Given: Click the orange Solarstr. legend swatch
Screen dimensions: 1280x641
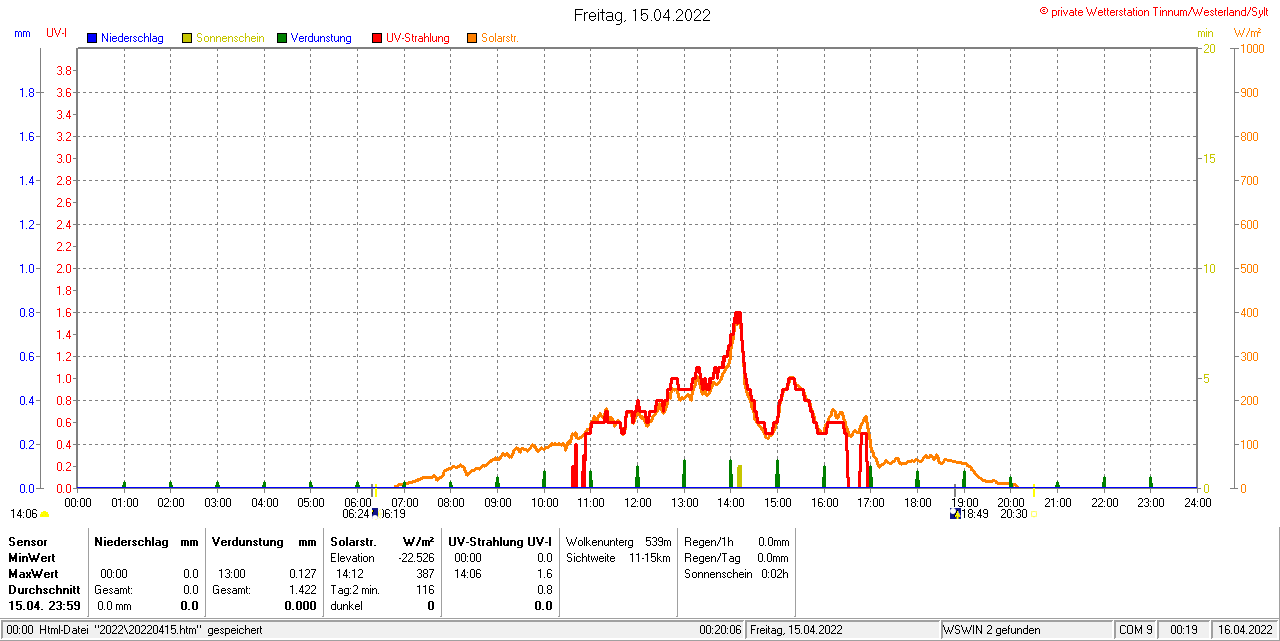Looking at the screenshot, I should click(472, 38).
